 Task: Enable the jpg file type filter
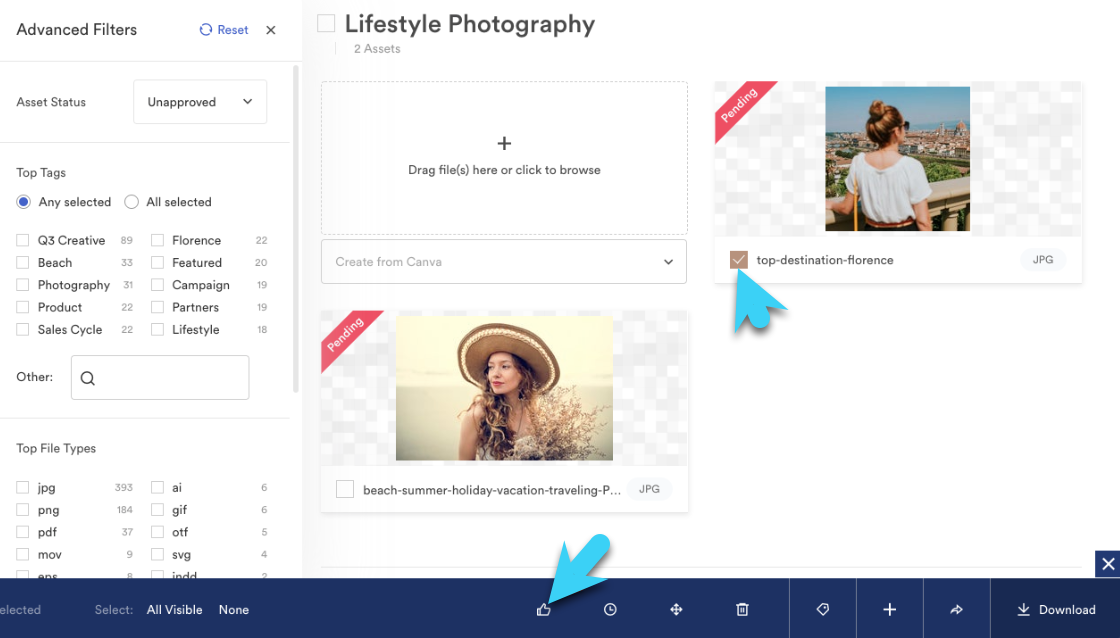(x=22, y=487)
